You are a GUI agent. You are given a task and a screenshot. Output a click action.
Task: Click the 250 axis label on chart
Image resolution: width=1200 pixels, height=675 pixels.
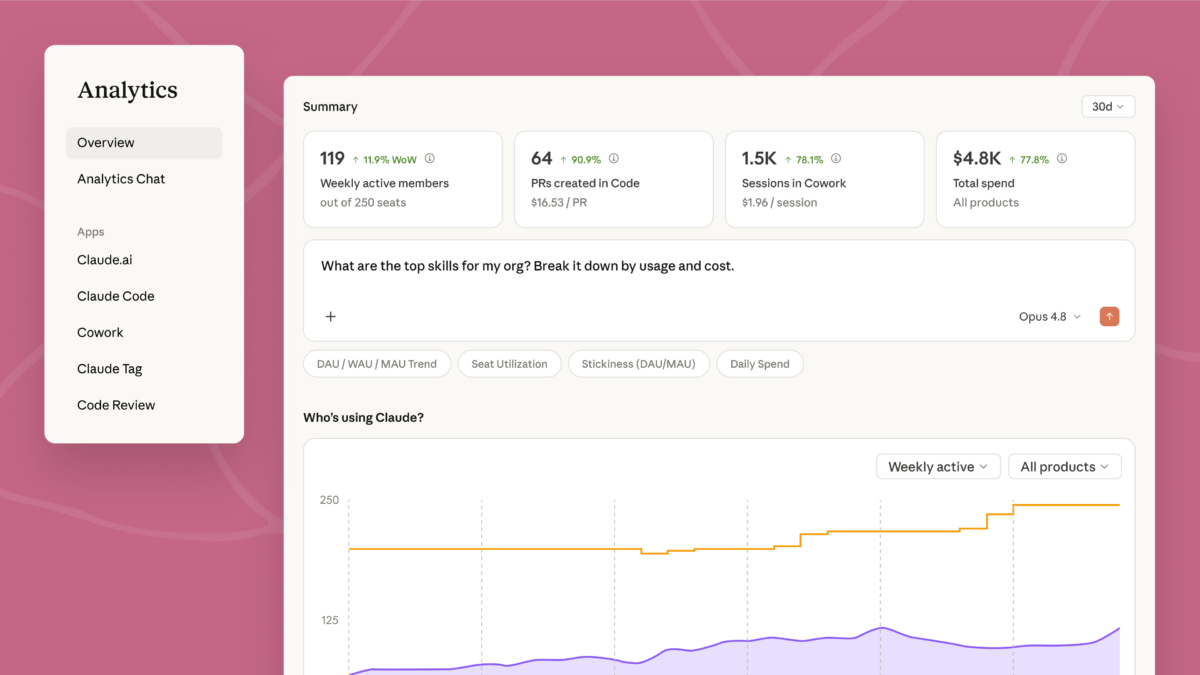(x=330, y=500)
